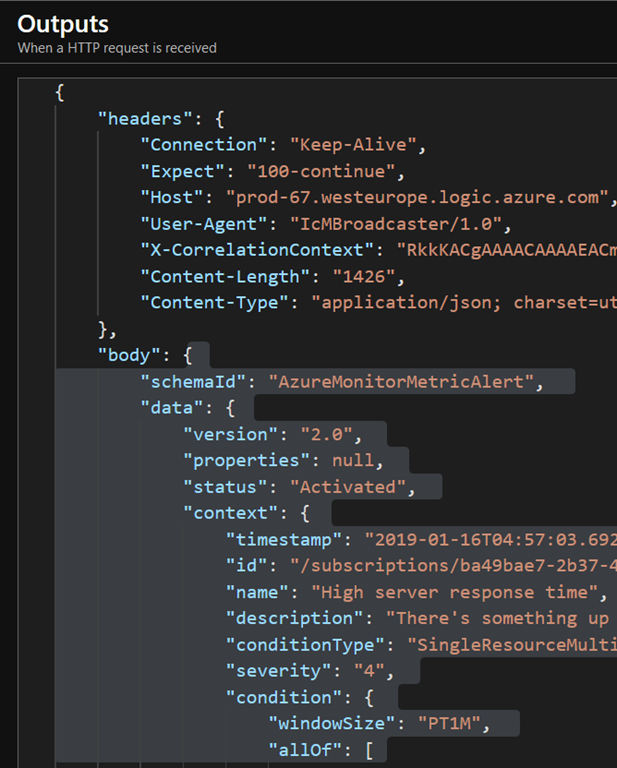Click the "body" key
Image resolution: width=617 pixels, height=768 pixels.
point(129,355)
